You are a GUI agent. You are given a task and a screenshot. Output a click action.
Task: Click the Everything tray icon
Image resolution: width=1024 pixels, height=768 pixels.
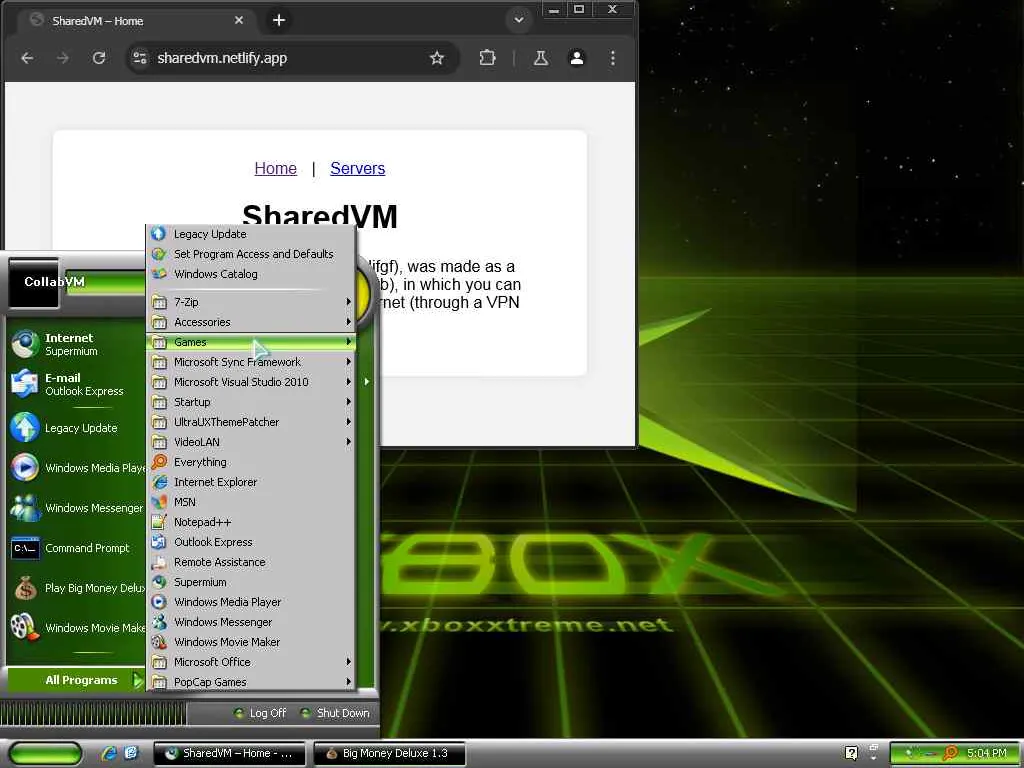click(x=950, y=754)
